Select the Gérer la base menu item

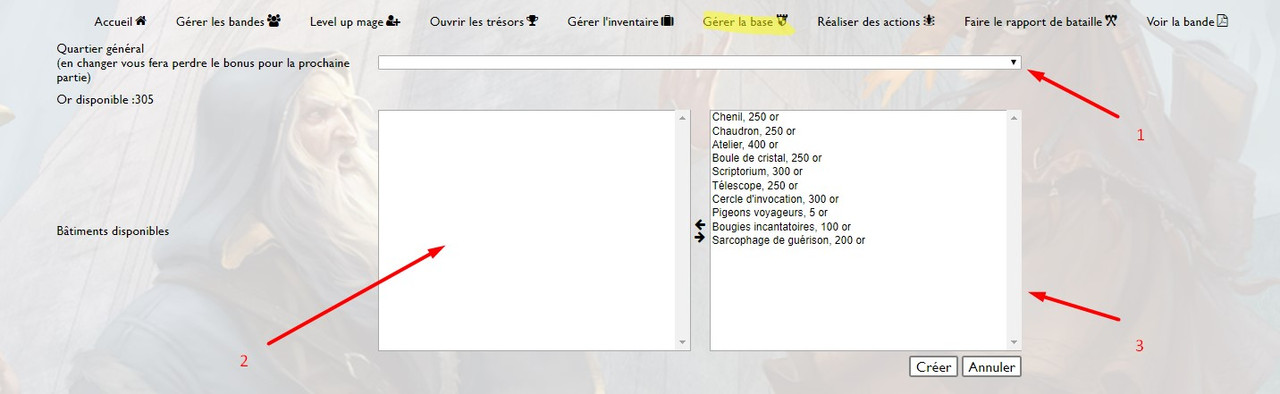[746, 21]
